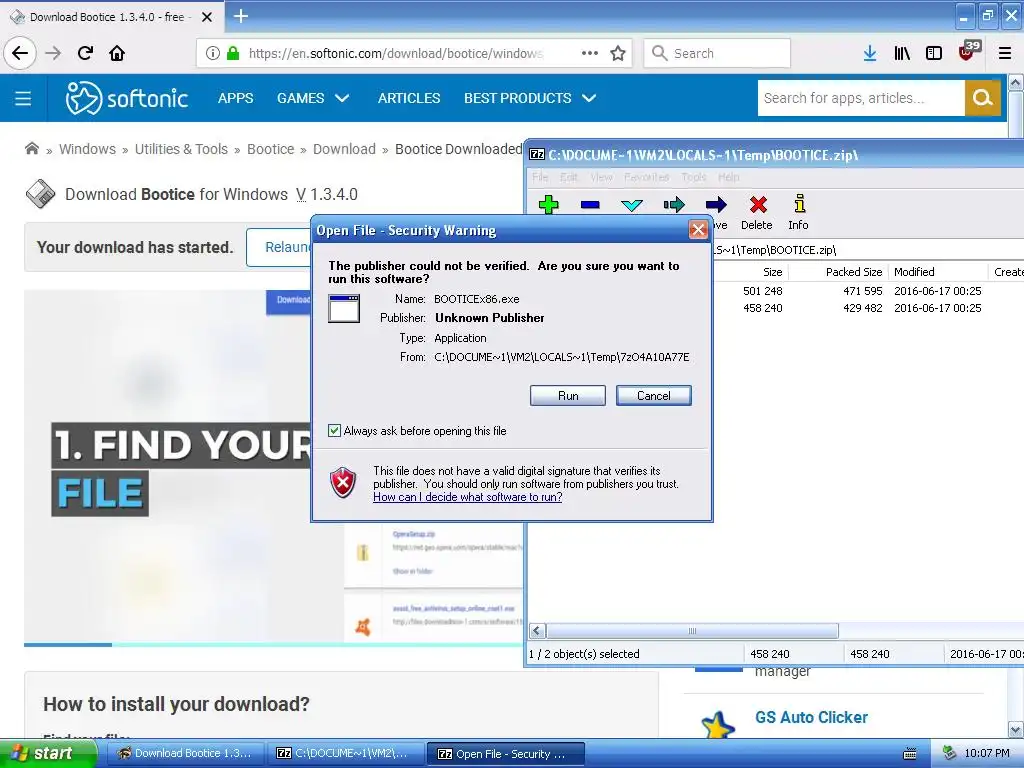Click the Softonic logo

click(127, 98)
